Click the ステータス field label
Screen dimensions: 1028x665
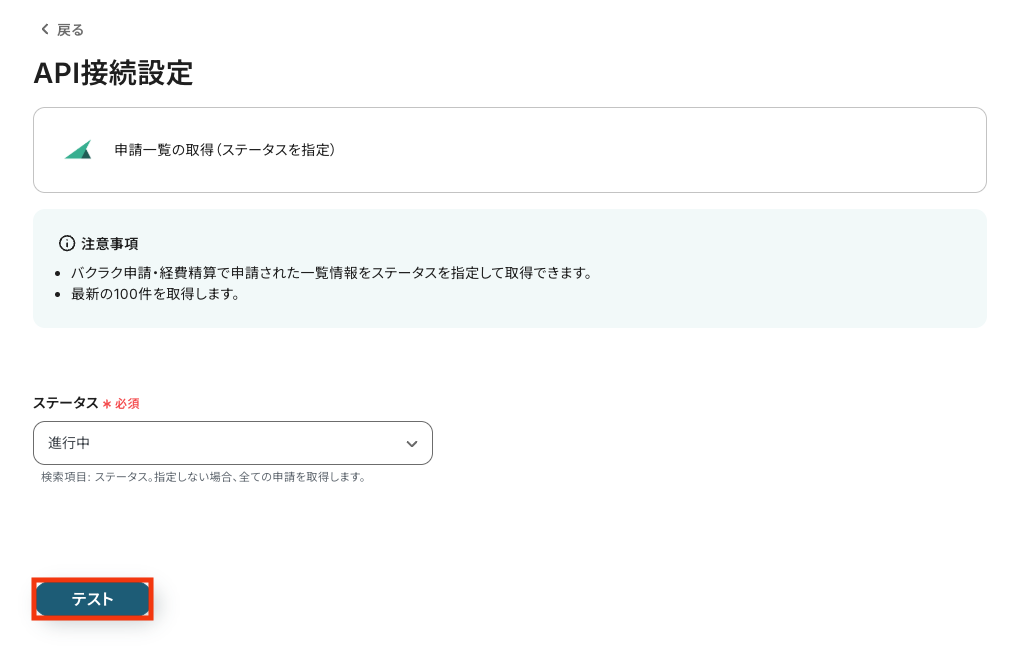click(66, 403)
